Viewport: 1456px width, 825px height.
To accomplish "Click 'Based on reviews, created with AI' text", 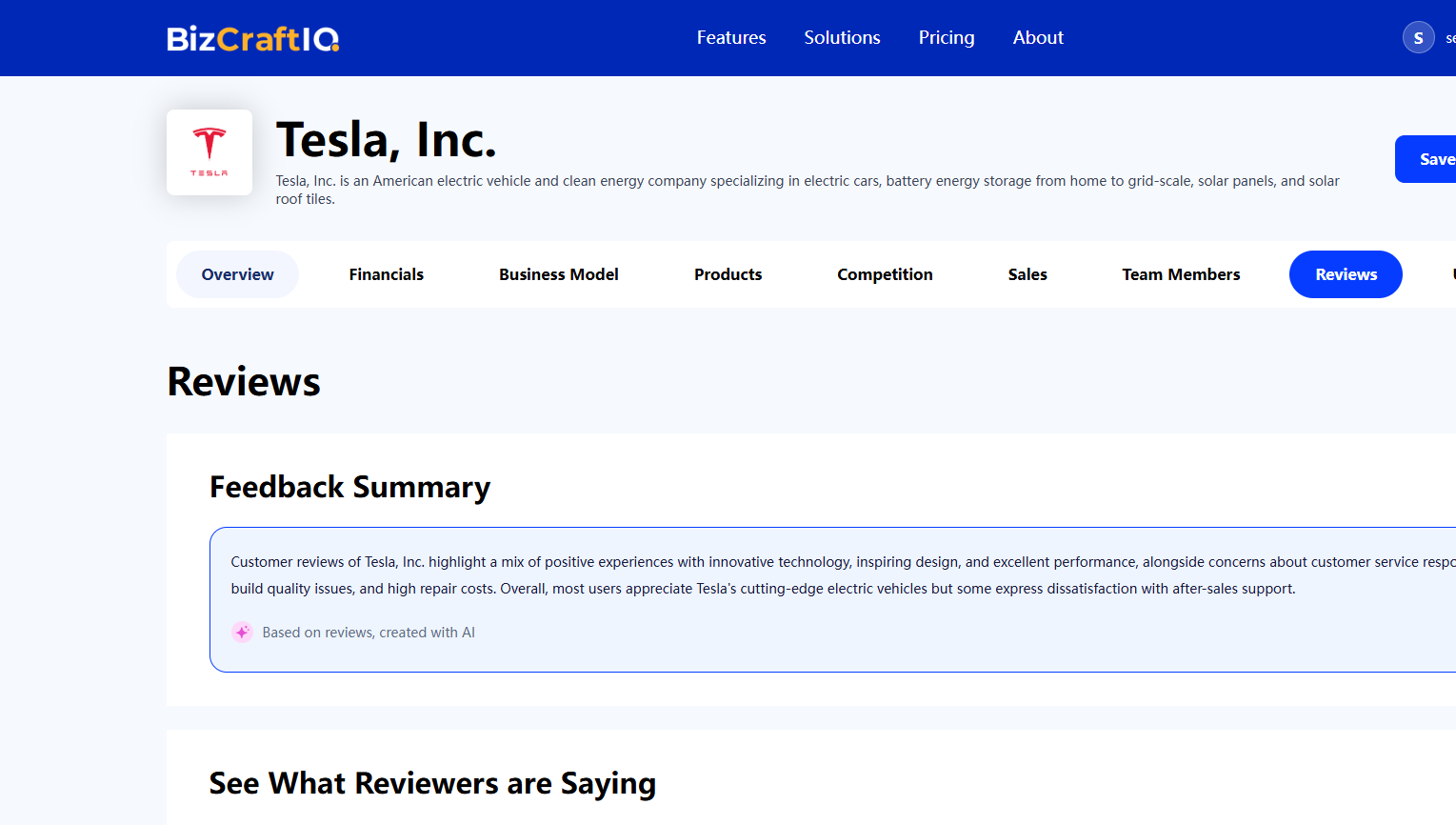I will [x=369, y=633].
